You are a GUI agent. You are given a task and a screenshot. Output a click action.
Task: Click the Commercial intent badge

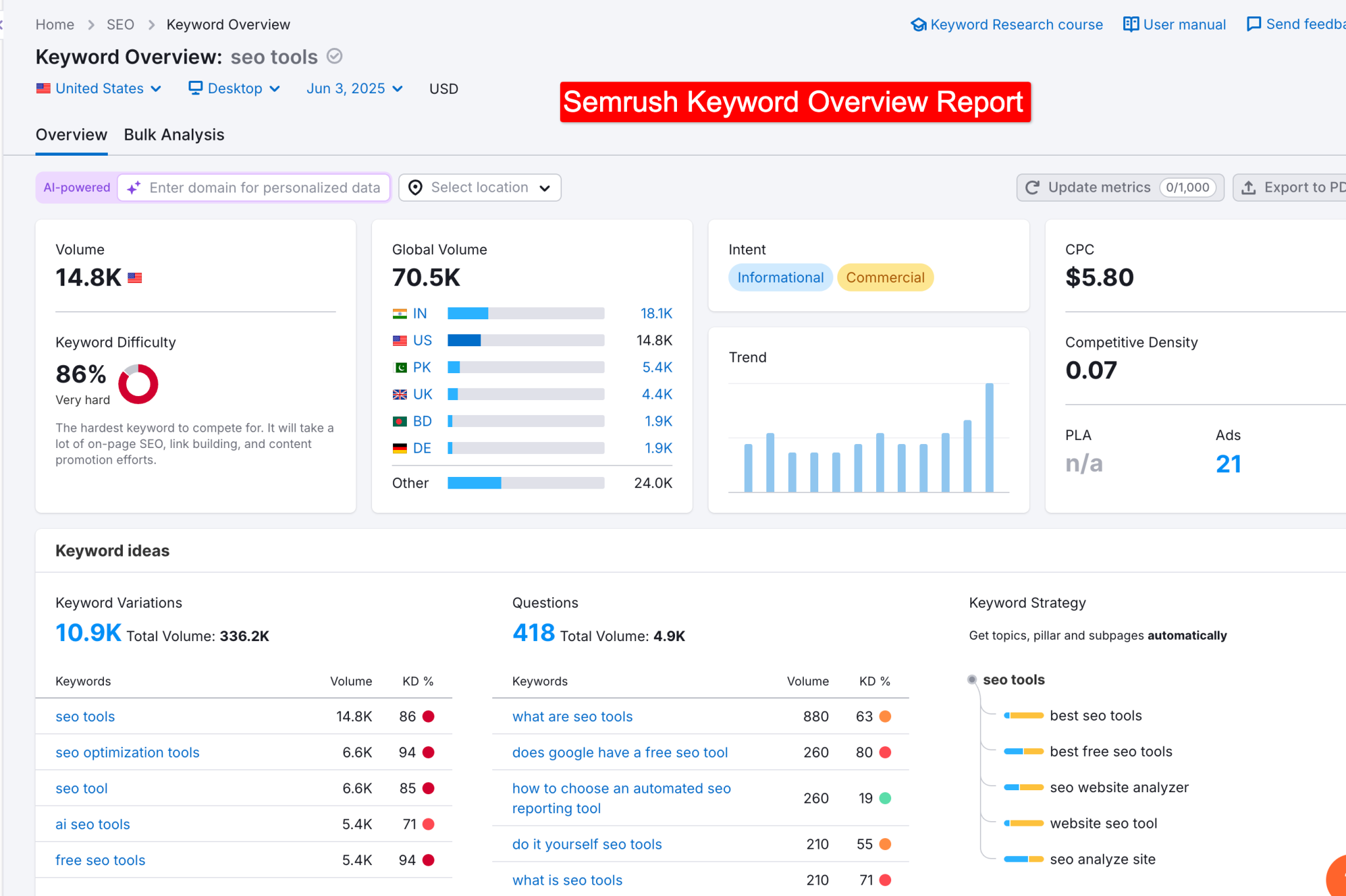885,277
